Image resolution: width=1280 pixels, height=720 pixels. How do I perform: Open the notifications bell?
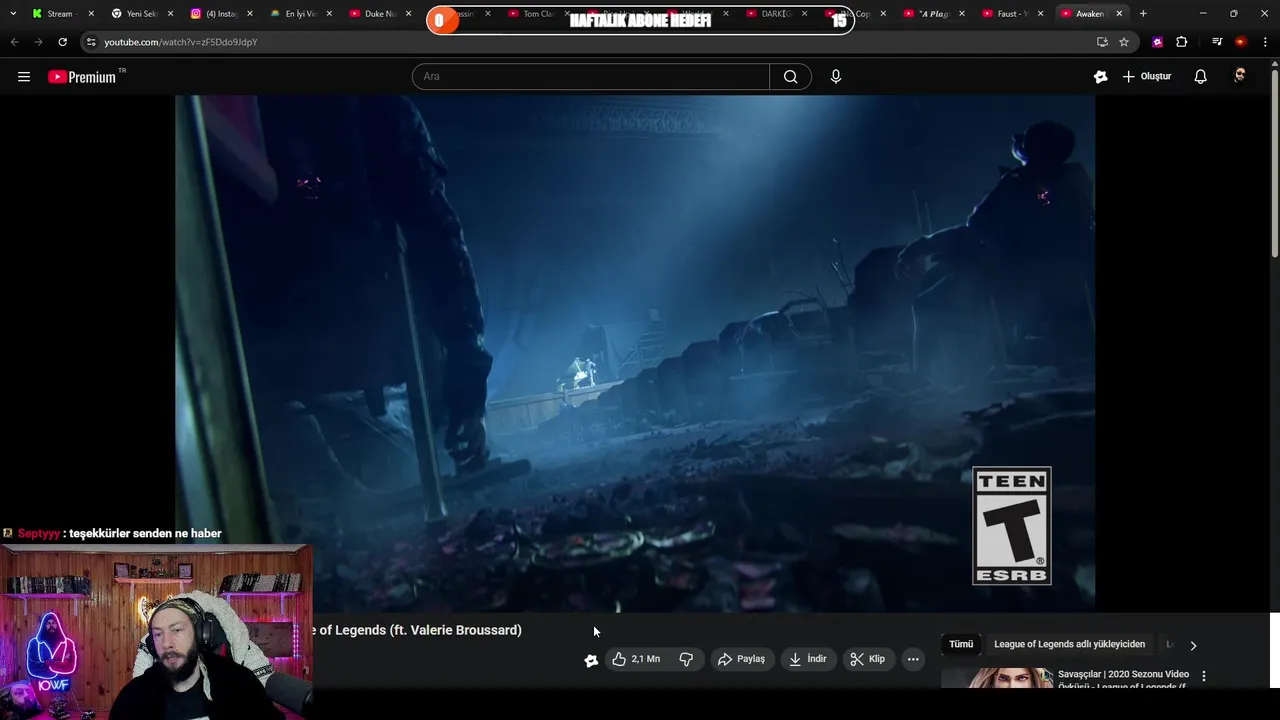(1200, 77)
